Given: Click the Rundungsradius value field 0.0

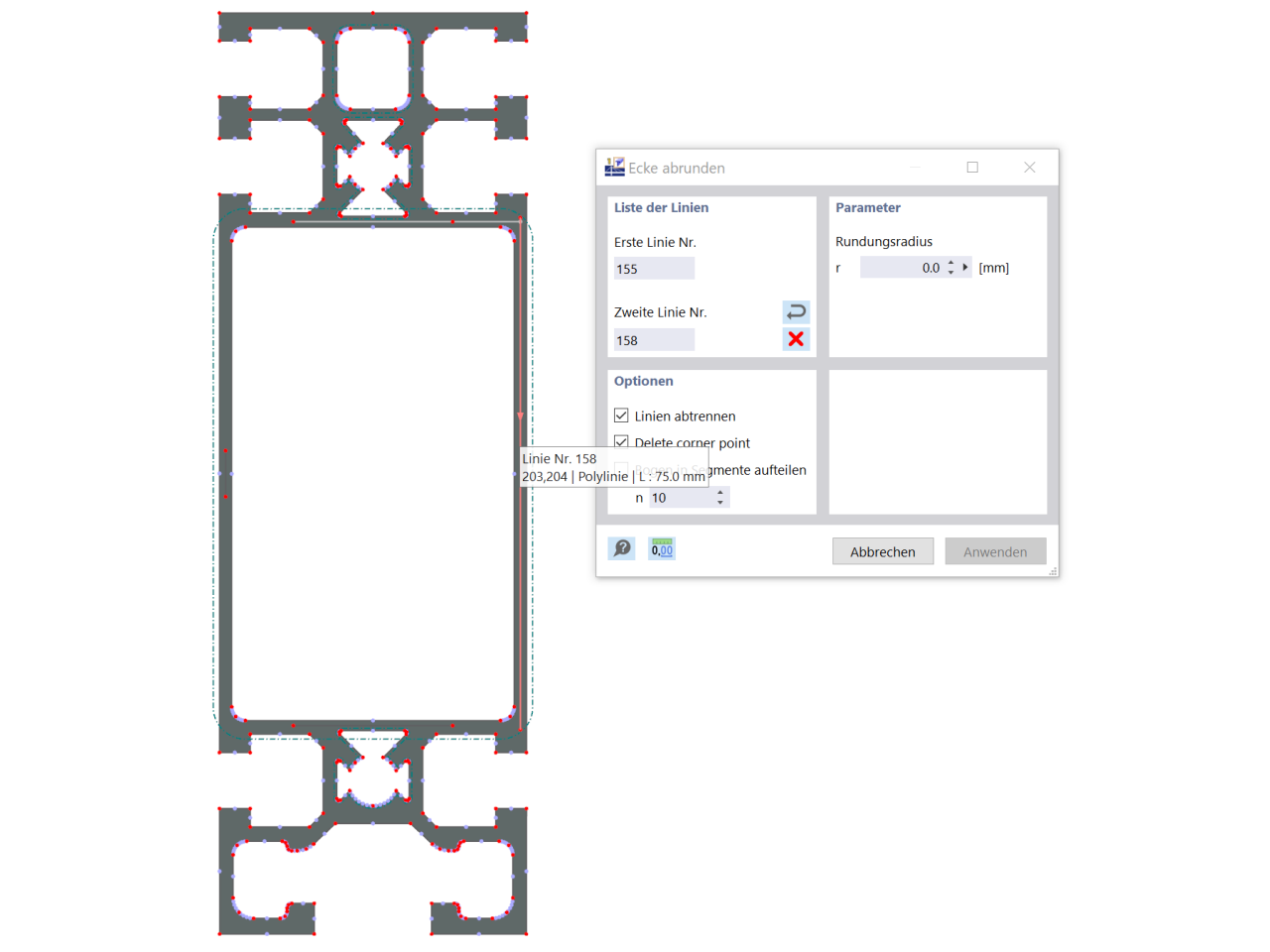Looking at the screenshot, I should point(902,268).
